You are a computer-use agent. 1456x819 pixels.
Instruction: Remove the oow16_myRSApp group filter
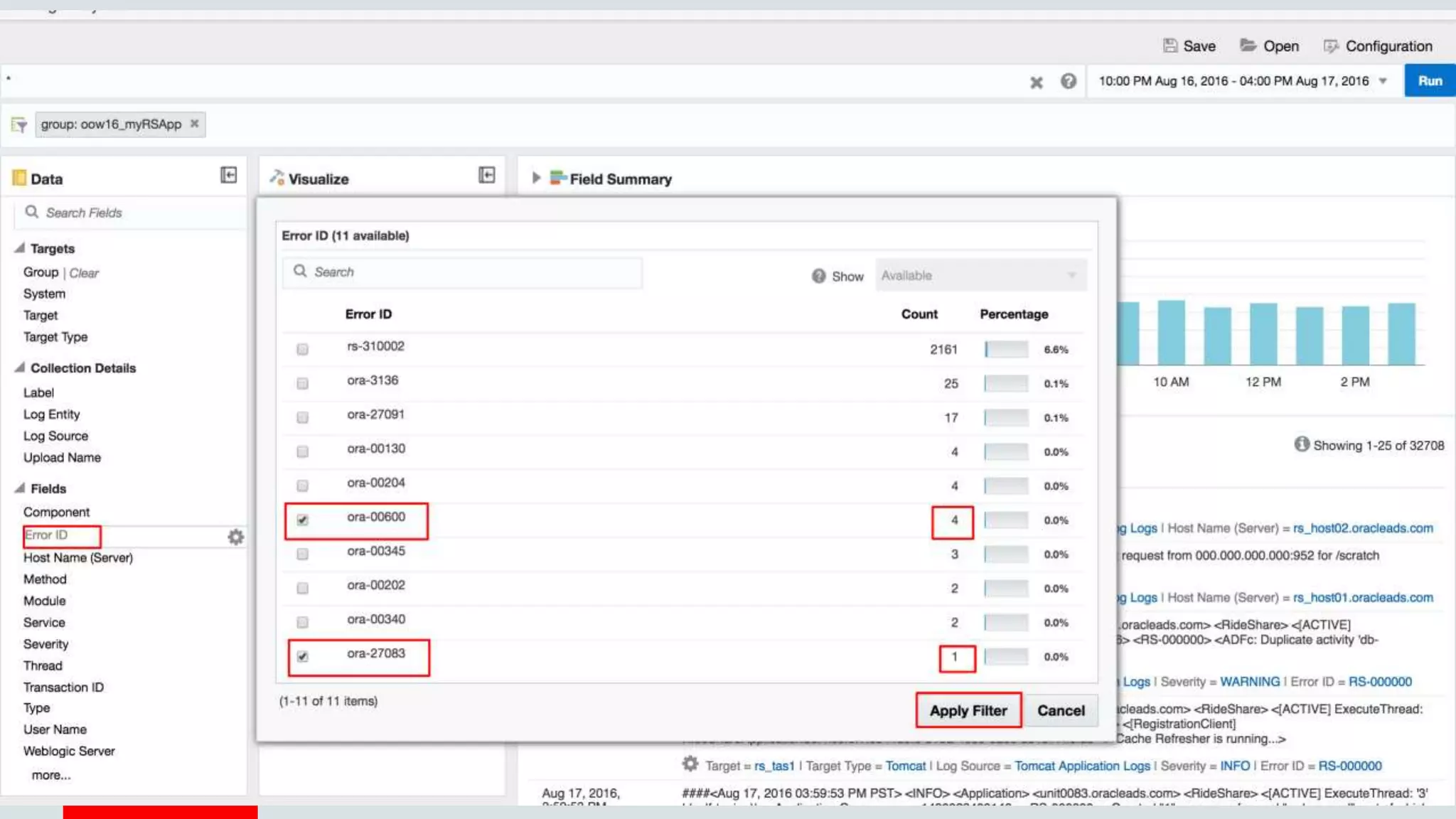[x=195, y=124]
